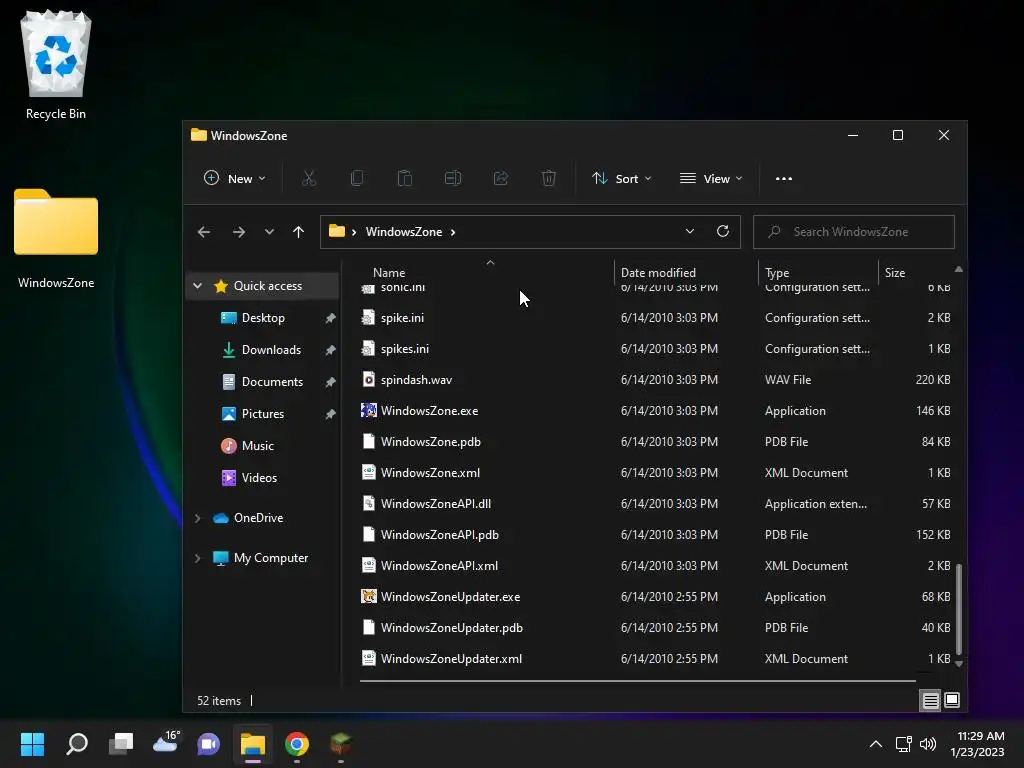Sort by the Name column header
The image size is (1024, 768).
389,273
